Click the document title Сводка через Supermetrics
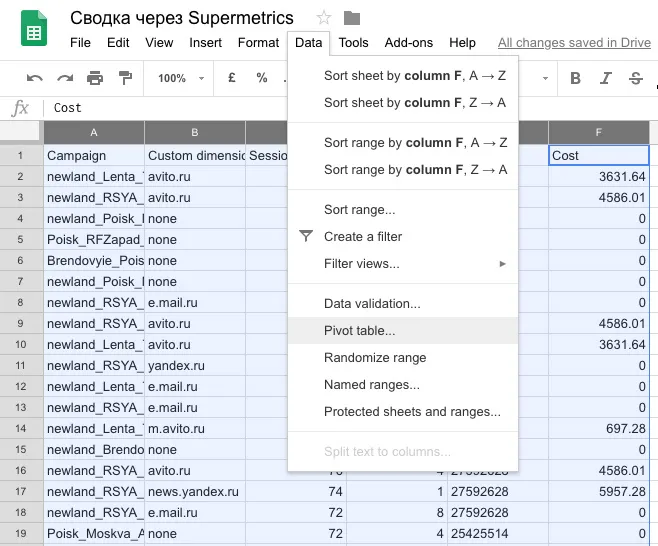 pos(182,18)
